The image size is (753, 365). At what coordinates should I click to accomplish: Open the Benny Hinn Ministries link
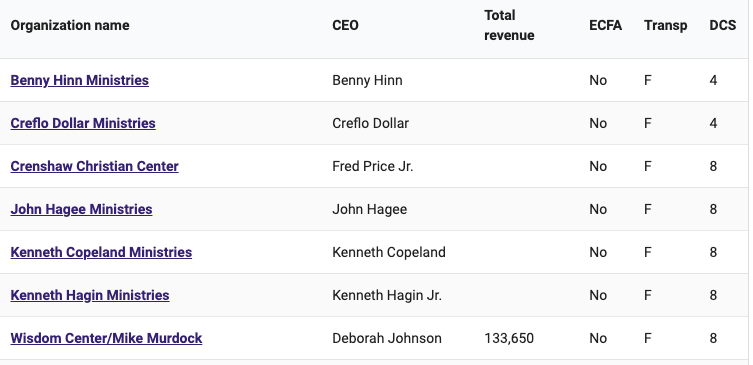tap(80, 80)
